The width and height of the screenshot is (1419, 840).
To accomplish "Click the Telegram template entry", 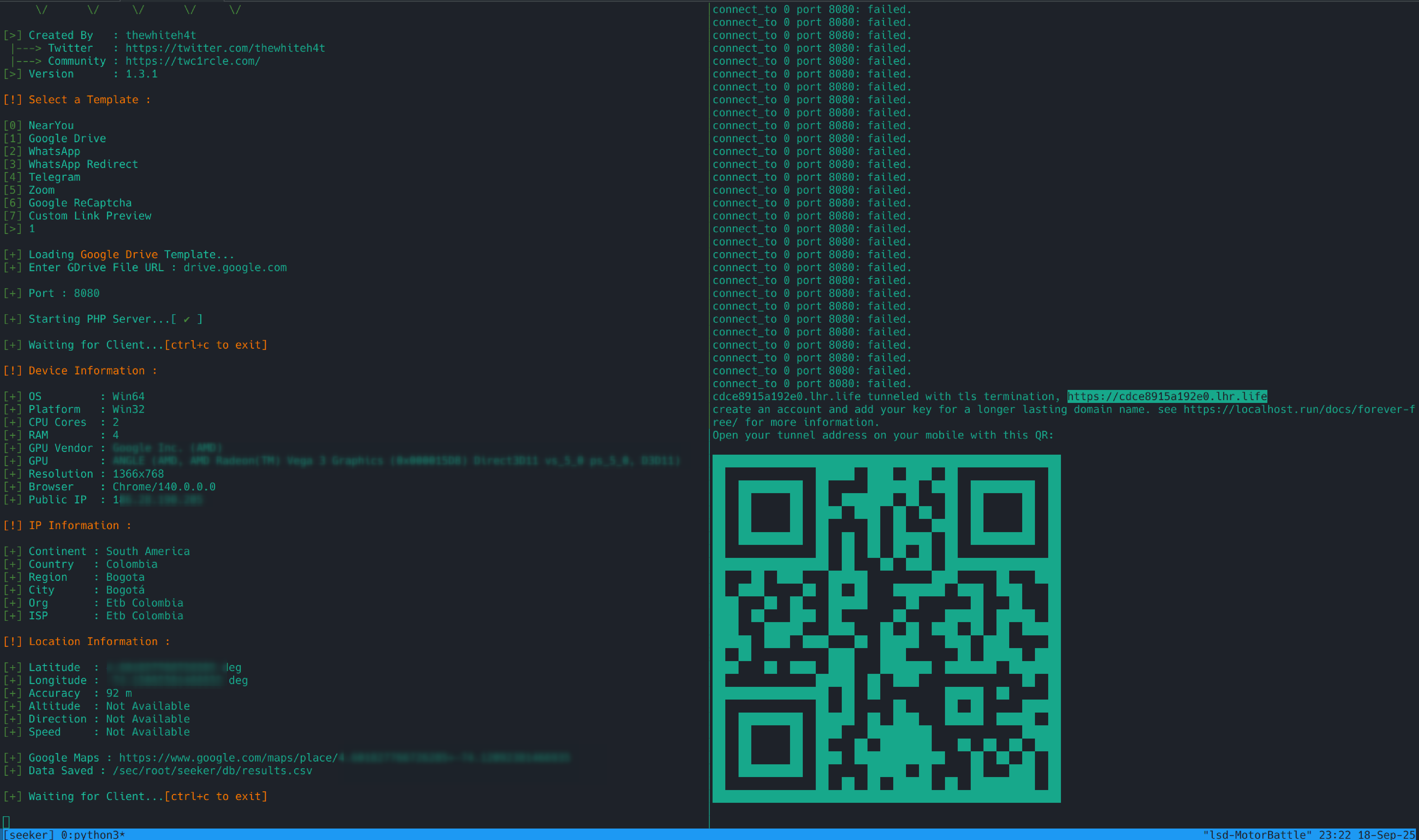I will point(54,177).
